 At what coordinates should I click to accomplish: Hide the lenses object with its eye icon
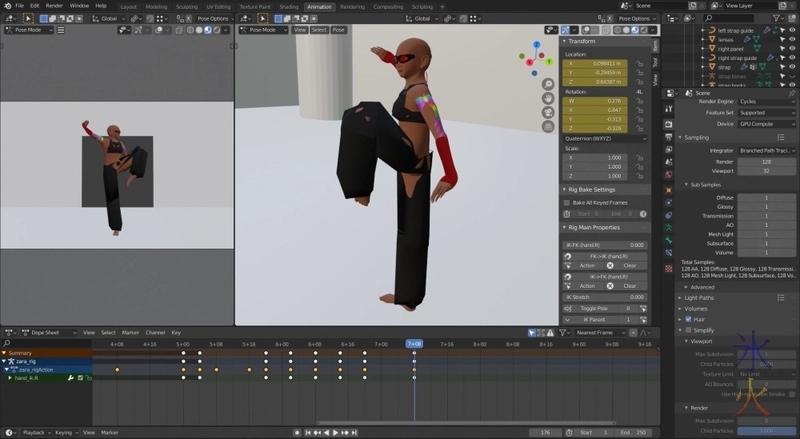tap(791, 39)
